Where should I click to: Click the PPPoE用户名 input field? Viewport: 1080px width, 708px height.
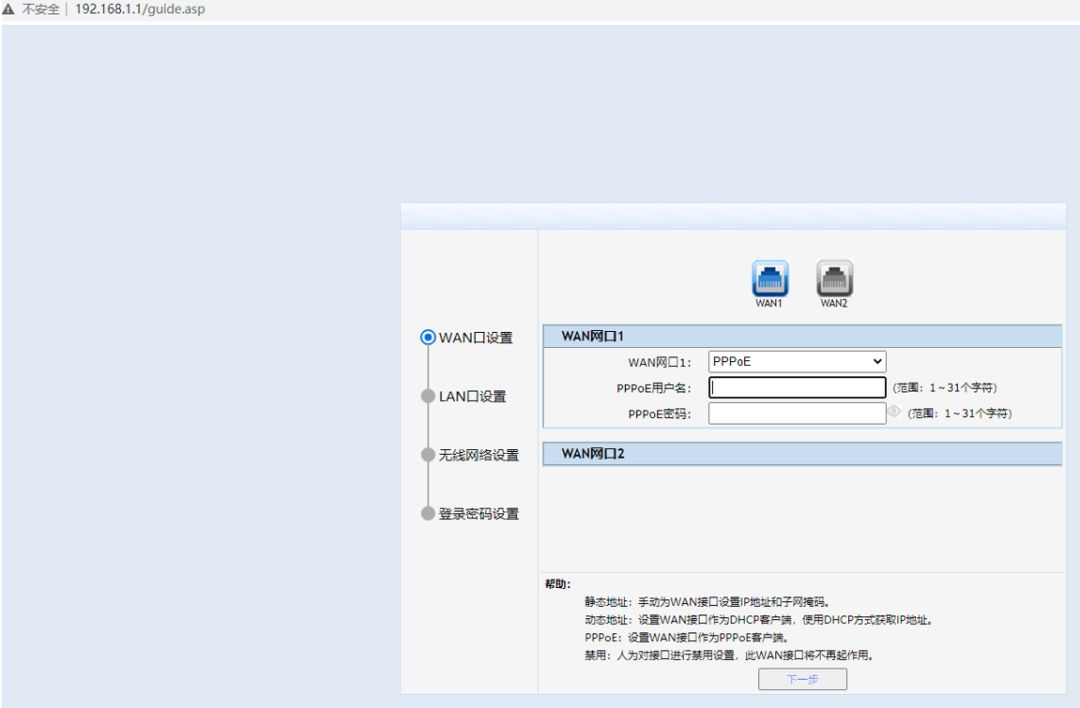pyautogui.click(x=797, y=388)
